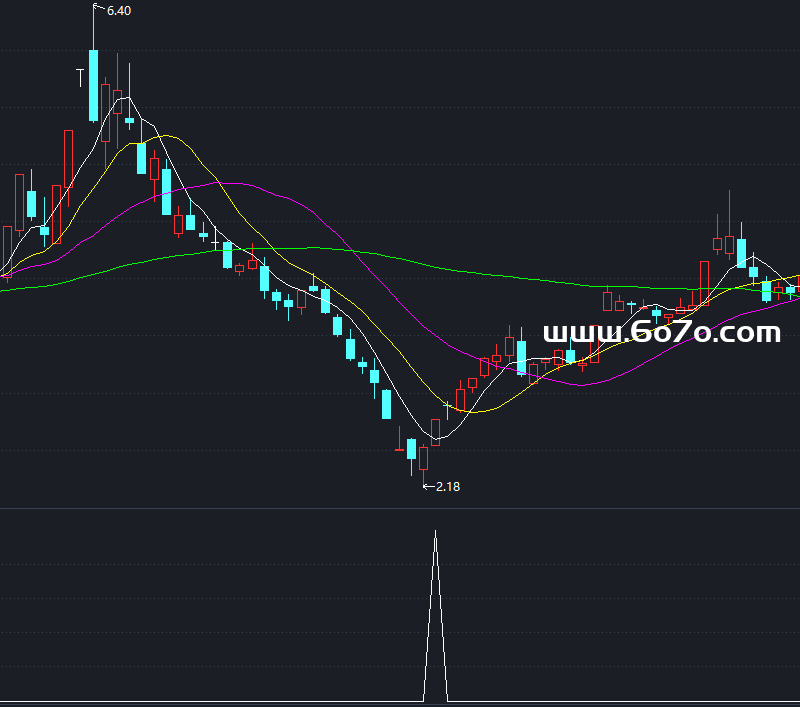Click the arrow beside the 2.18 label

click(428, 487)
